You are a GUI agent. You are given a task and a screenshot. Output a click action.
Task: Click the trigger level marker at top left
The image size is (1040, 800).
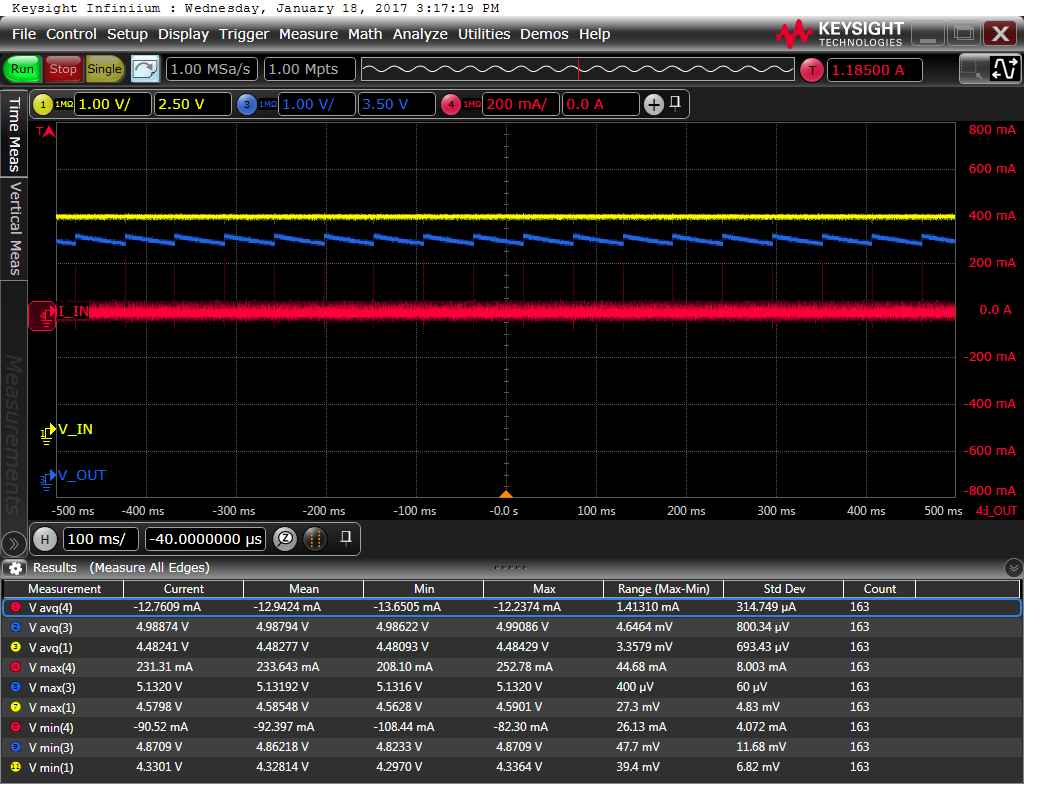45,131
